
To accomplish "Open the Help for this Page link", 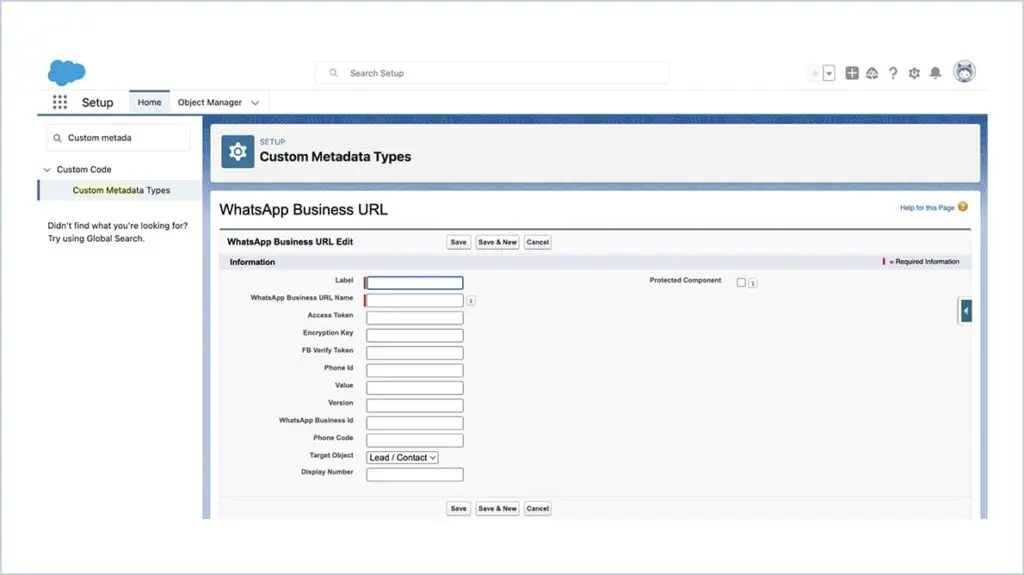I will click(927, 208).
